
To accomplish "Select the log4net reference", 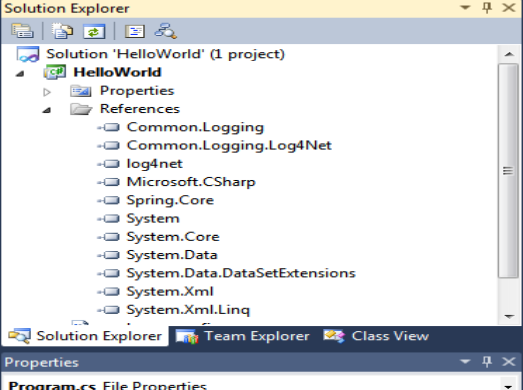I will point(155,164).
